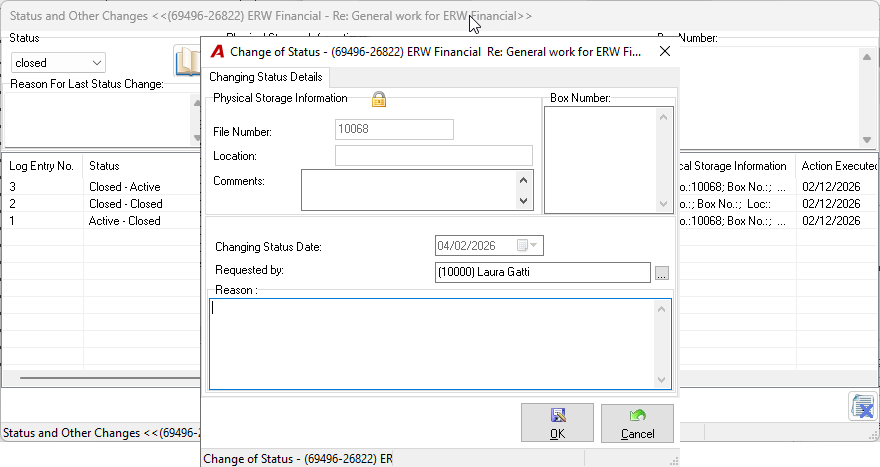Viewport: 880px width, 467px height.
Task: Click the Location input field
Action: pyautogui.click(x=434, y=155)
